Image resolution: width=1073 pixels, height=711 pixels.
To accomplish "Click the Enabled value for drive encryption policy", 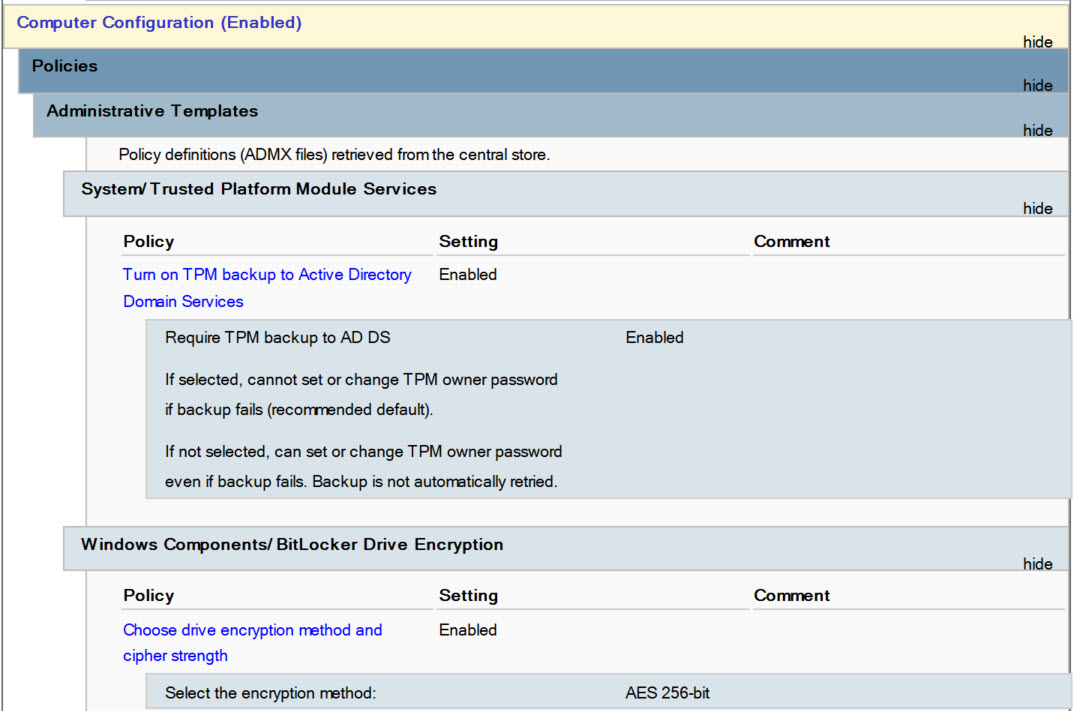I will coord(467,630).
